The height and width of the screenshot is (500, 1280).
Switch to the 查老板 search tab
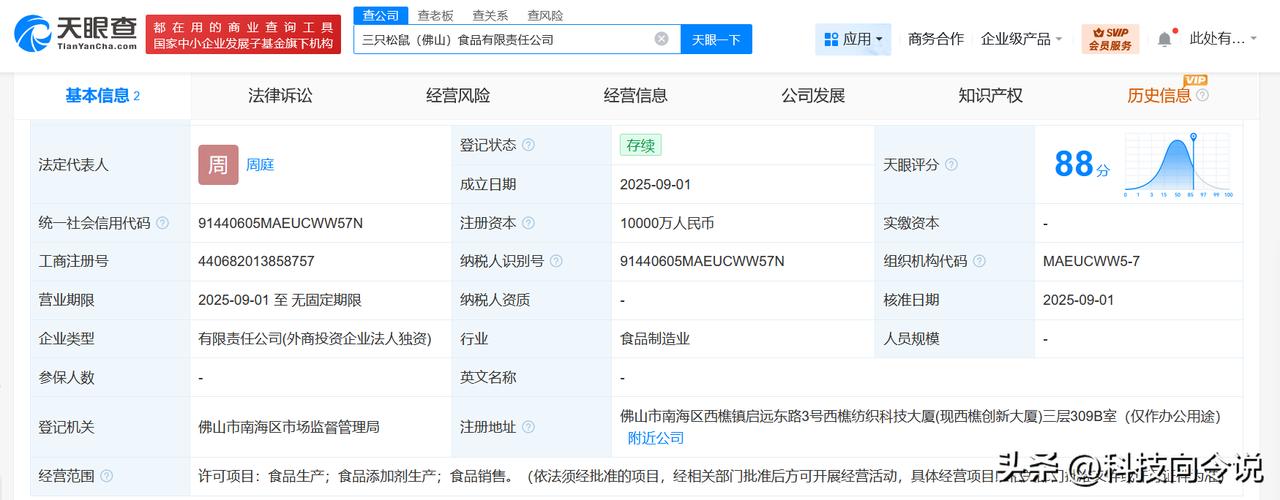point(435,15)
